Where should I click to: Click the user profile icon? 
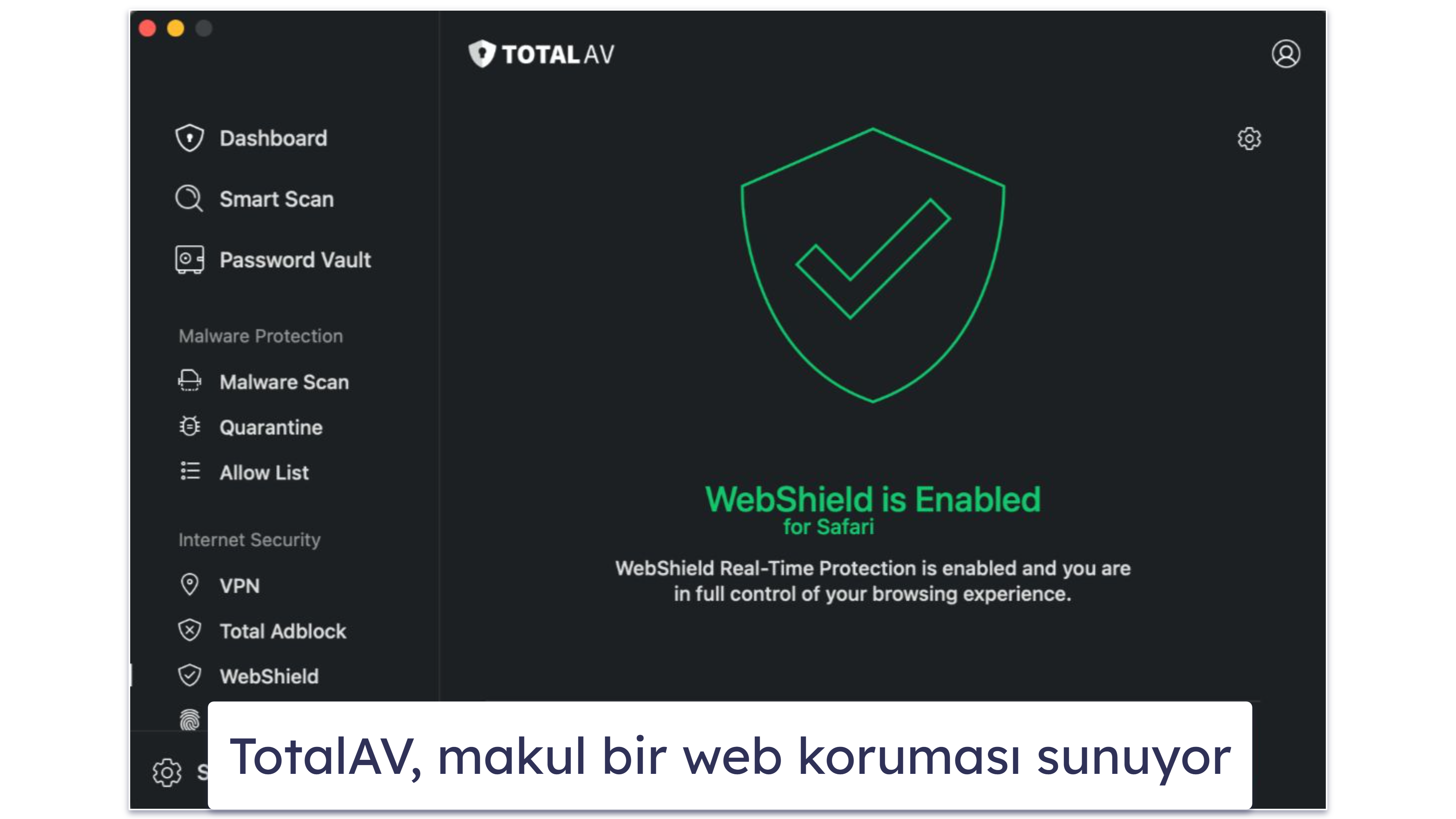tap(1286, 53)
